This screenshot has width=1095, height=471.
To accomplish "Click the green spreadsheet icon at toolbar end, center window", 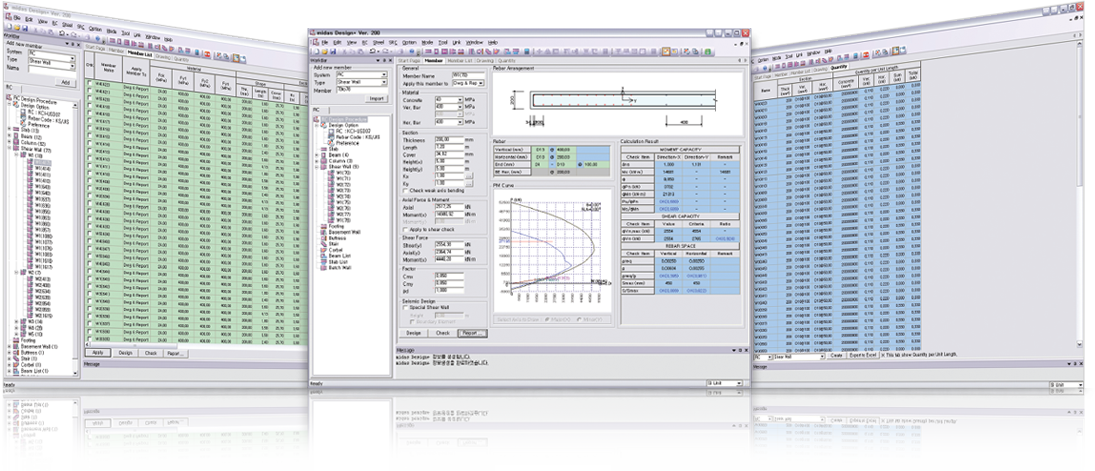I will coord(707,52).
